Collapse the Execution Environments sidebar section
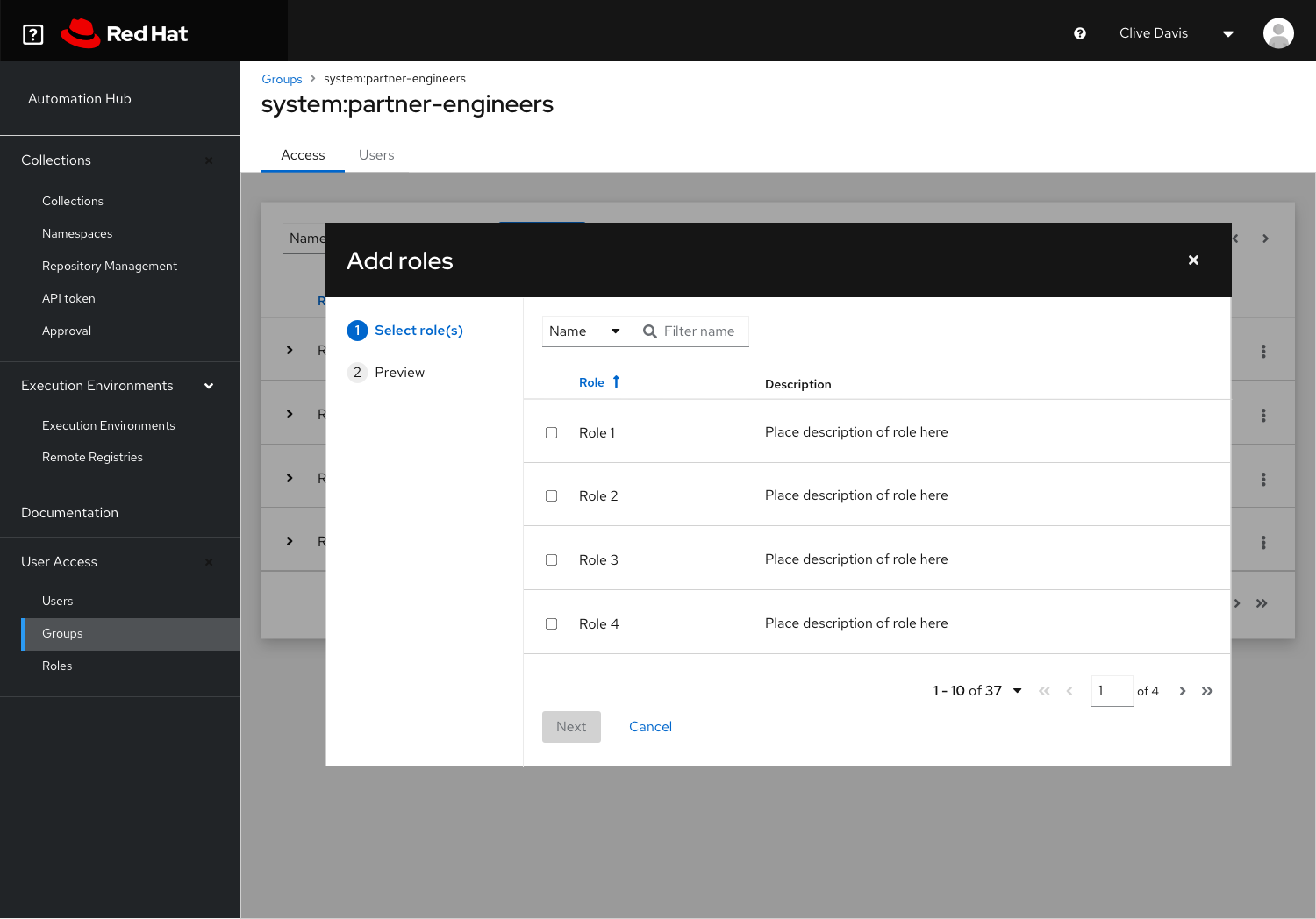The image size is (1316, 919). coord(209,386)
